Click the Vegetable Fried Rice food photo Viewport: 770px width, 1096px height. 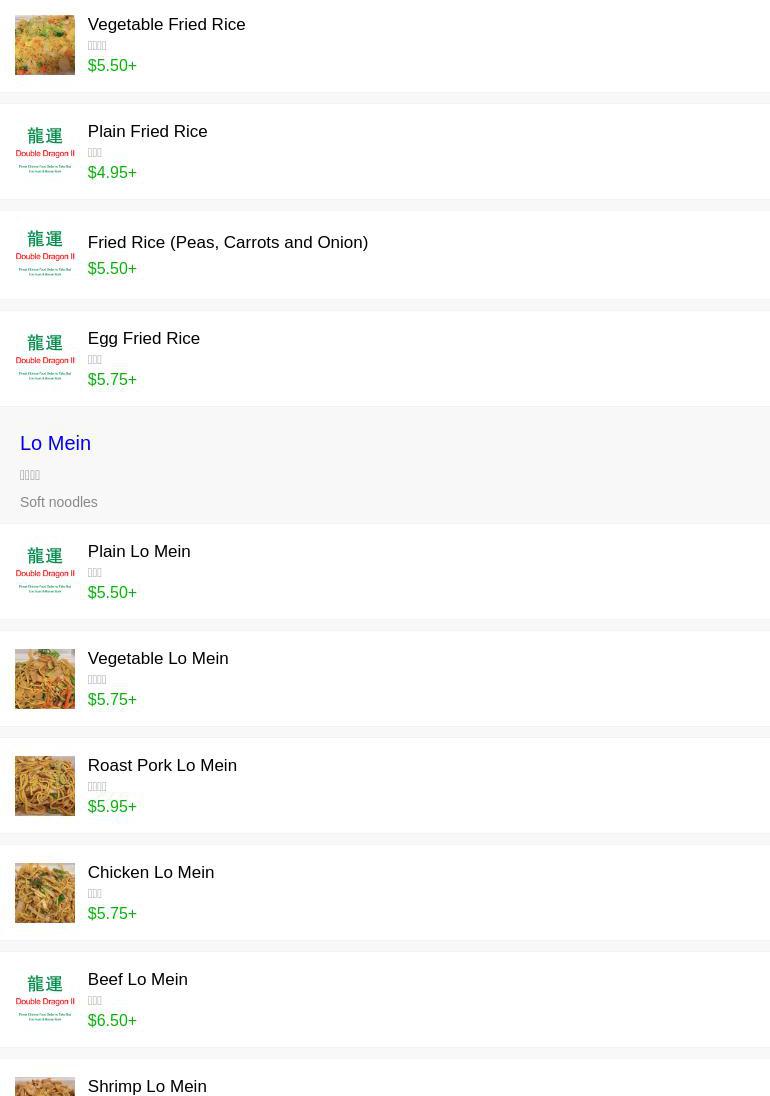(45, 45)
